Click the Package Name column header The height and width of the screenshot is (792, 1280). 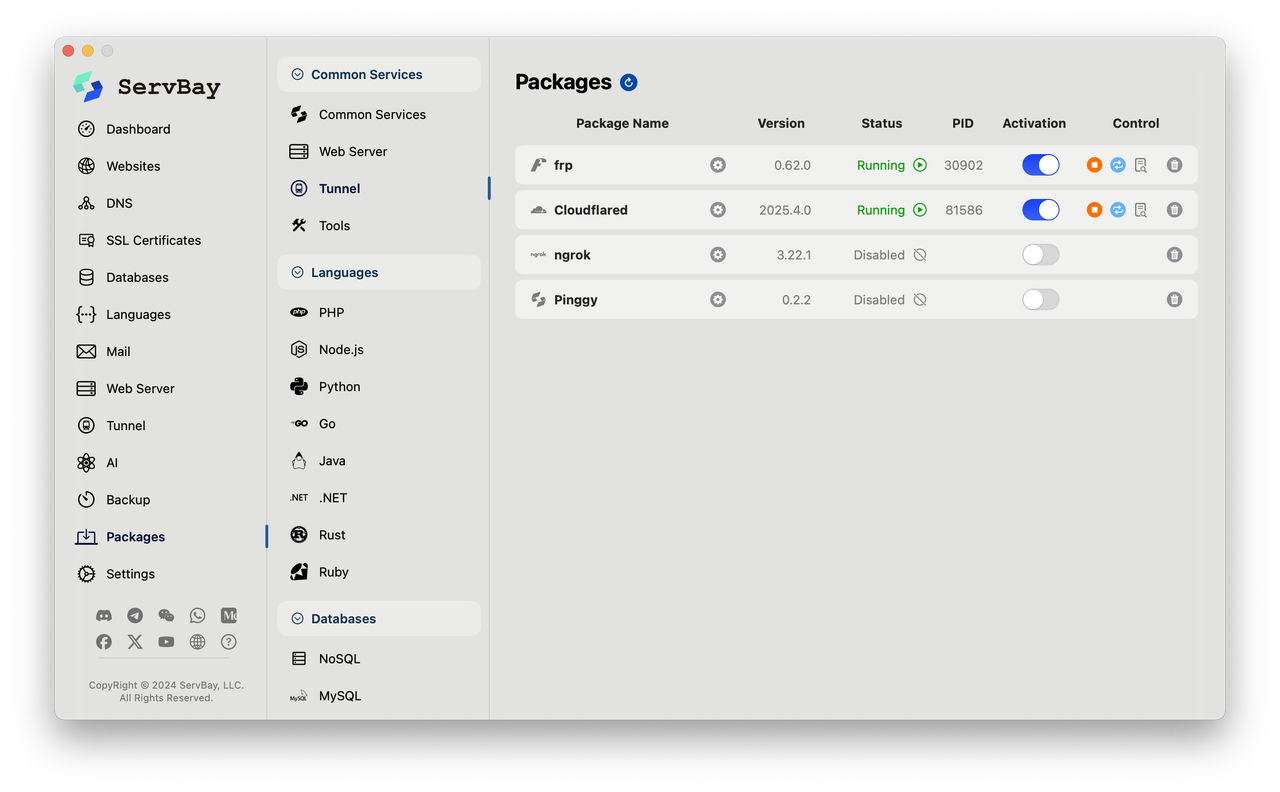point(622,123)
